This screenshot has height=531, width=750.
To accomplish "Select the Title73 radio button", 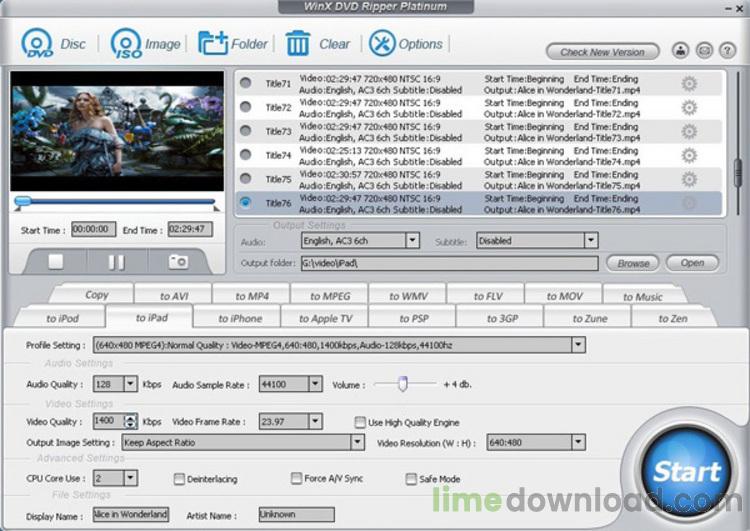I will [245, 131].
